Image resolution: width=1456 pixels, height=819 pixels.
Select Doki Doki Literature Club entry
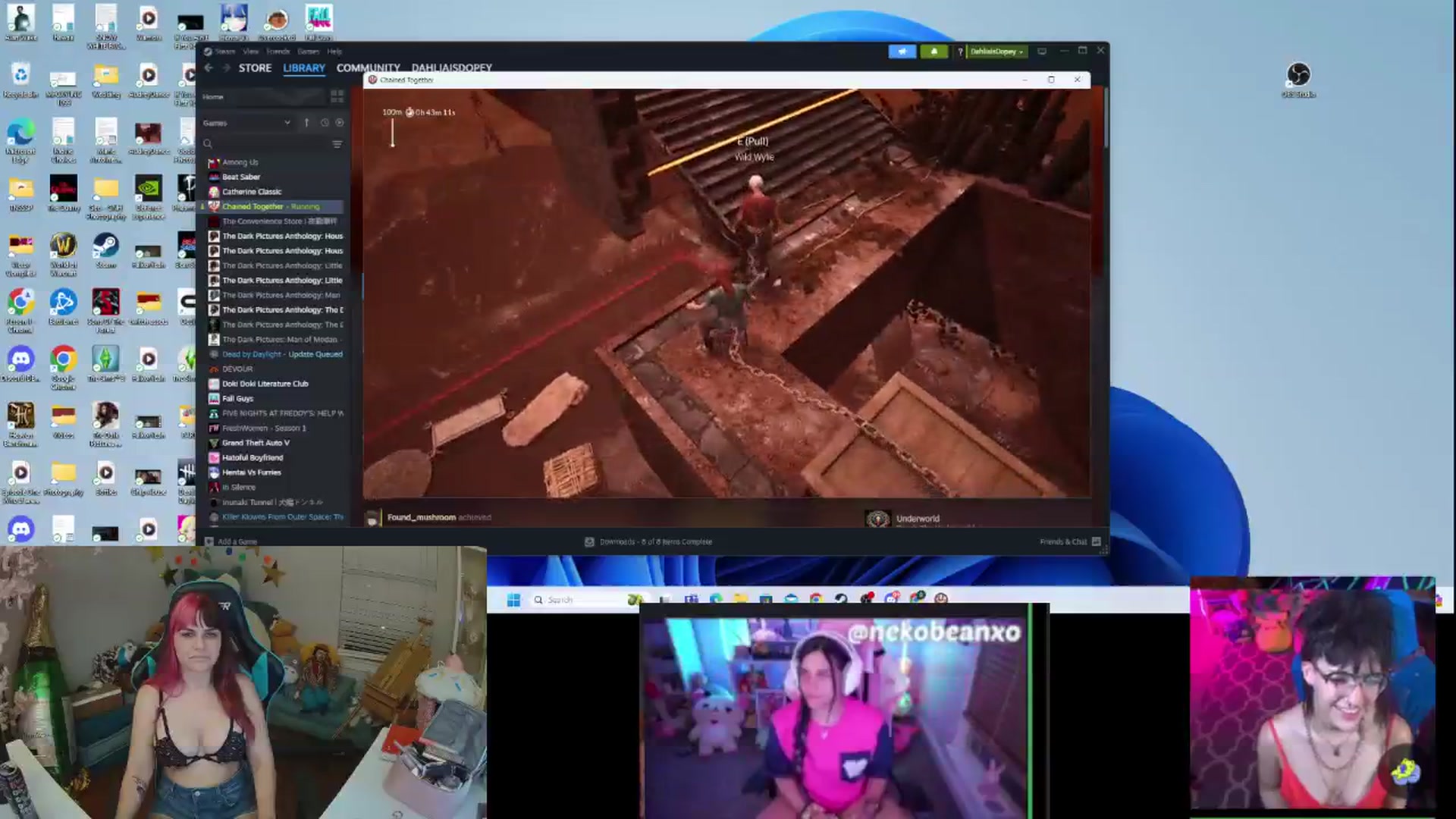pyautogui.click(x=265, y=384)
